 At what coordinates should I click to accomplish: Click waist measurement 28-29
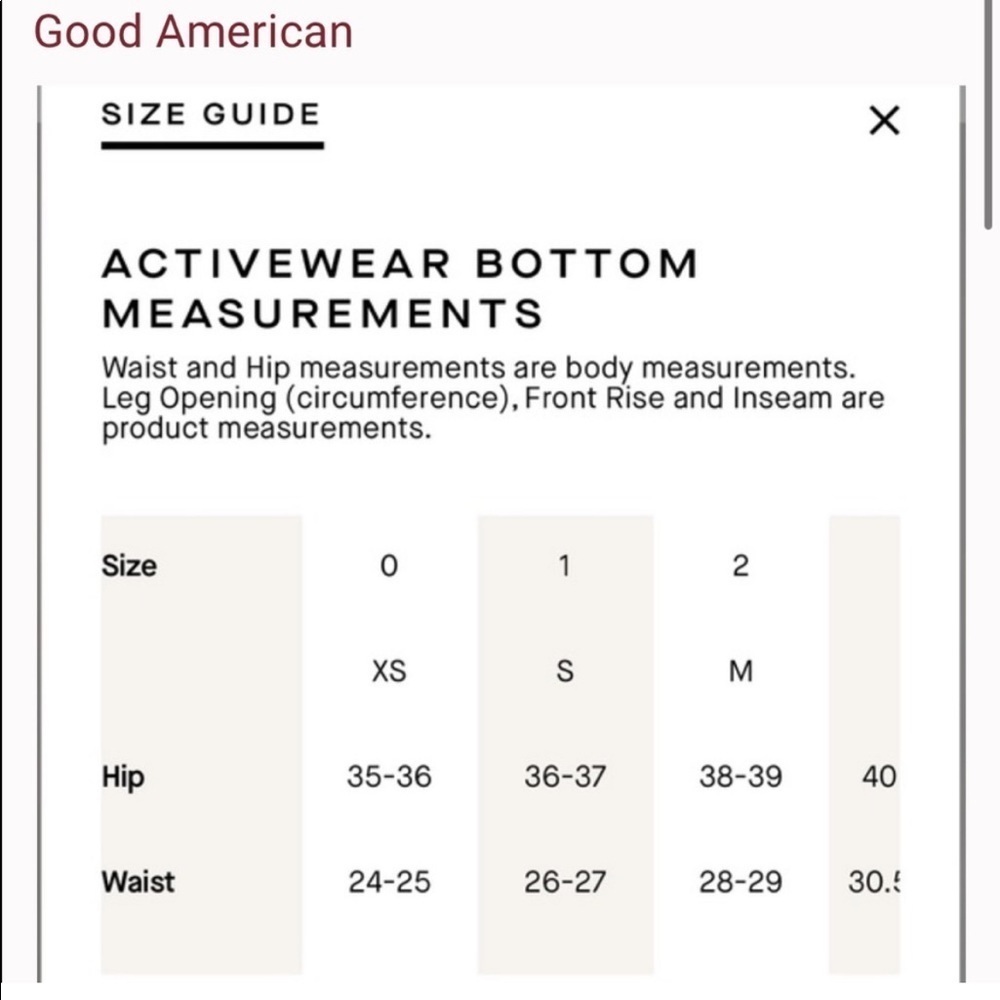740,882
